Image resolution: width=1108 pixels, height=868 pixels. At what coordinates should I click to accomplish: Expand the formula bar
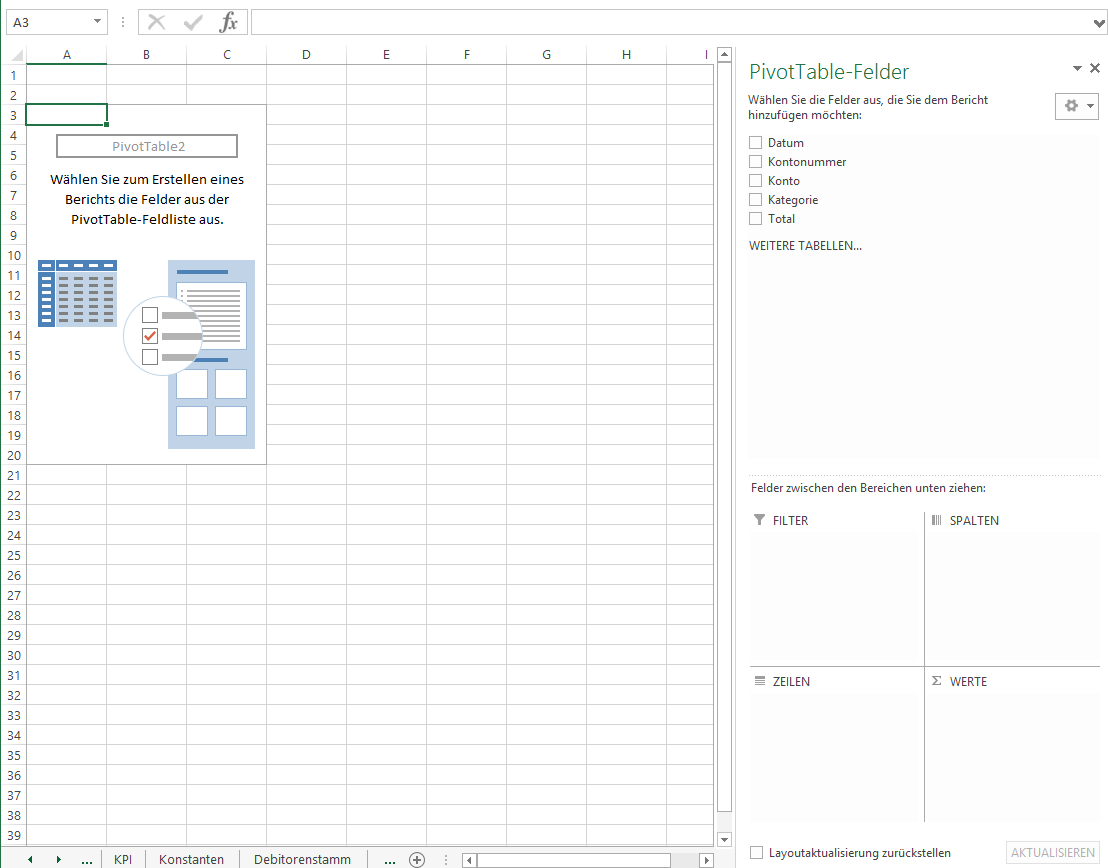[1100, 22]
